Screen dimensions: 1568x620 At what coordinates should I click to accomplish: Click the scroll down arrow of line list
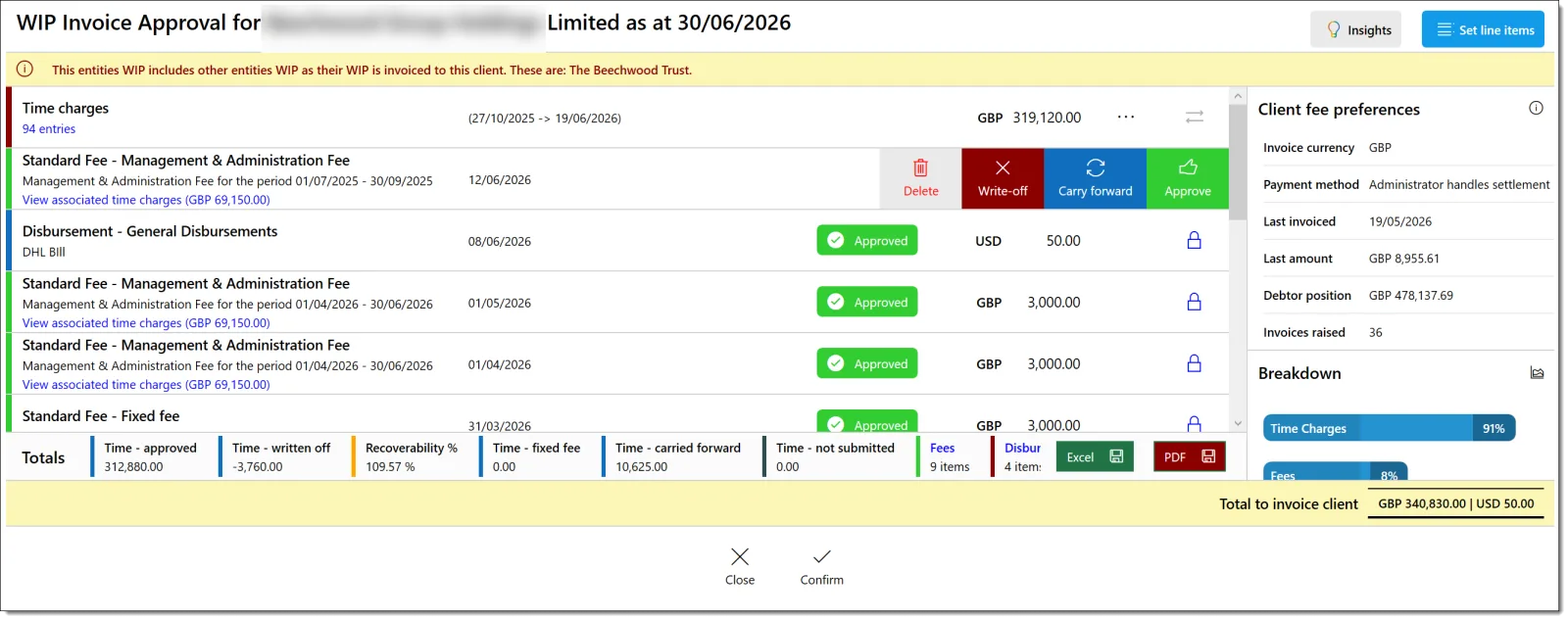pyautogui.click(x=1238, y=424)
